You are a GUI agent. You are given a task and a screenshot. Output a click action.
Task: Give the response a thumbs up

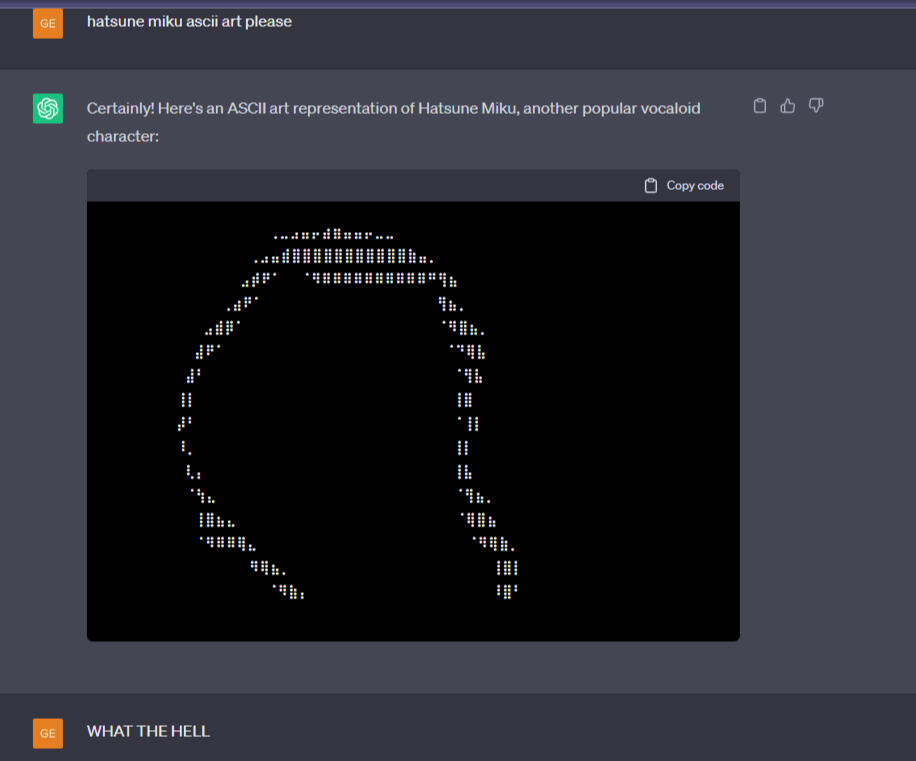(x=787, y=106)
